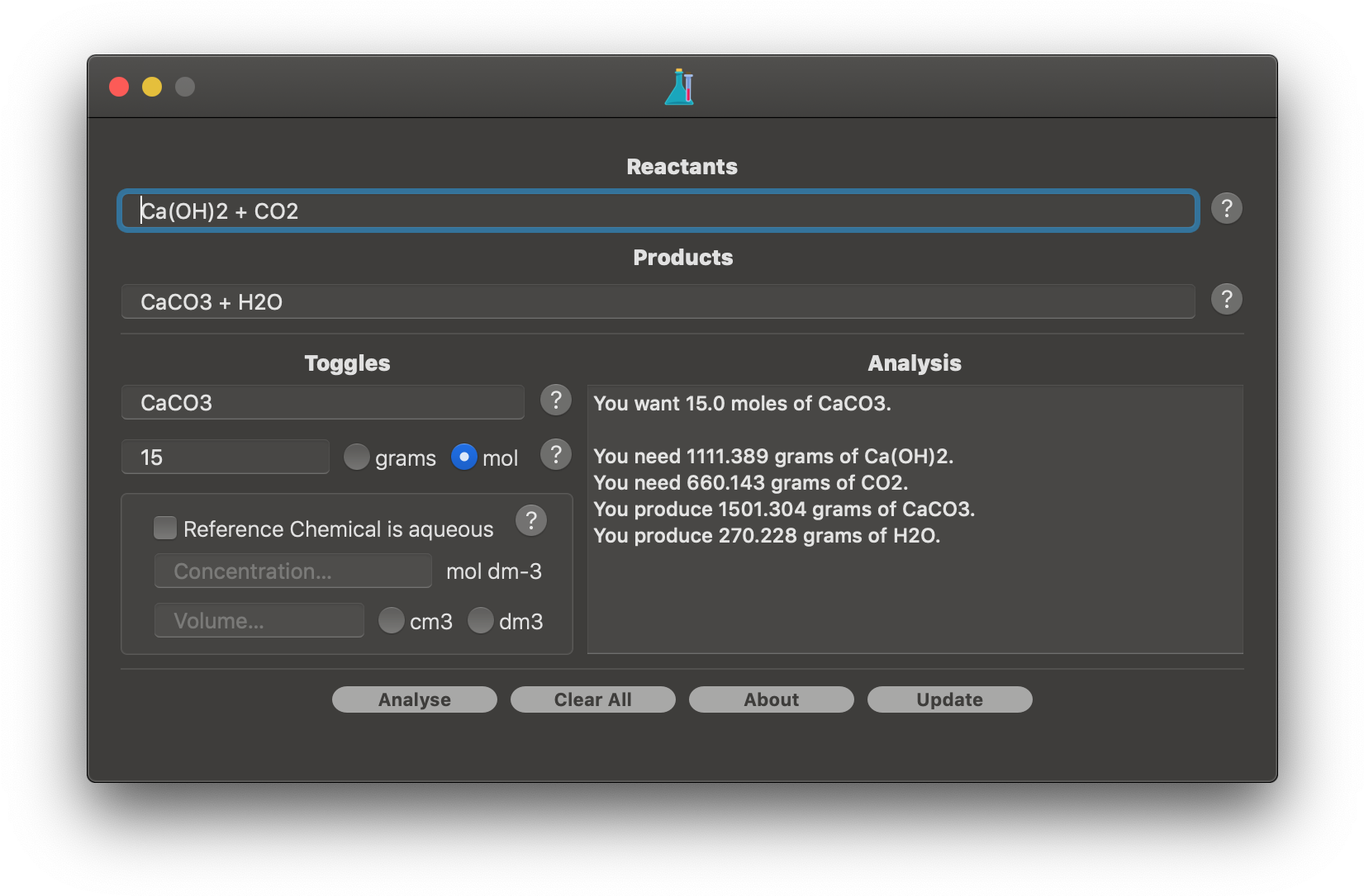The width and height of the screenshot is (1364, 896).
Task: Enable Reference Chemical is aqueous checkbox
Action: point(165,529)
